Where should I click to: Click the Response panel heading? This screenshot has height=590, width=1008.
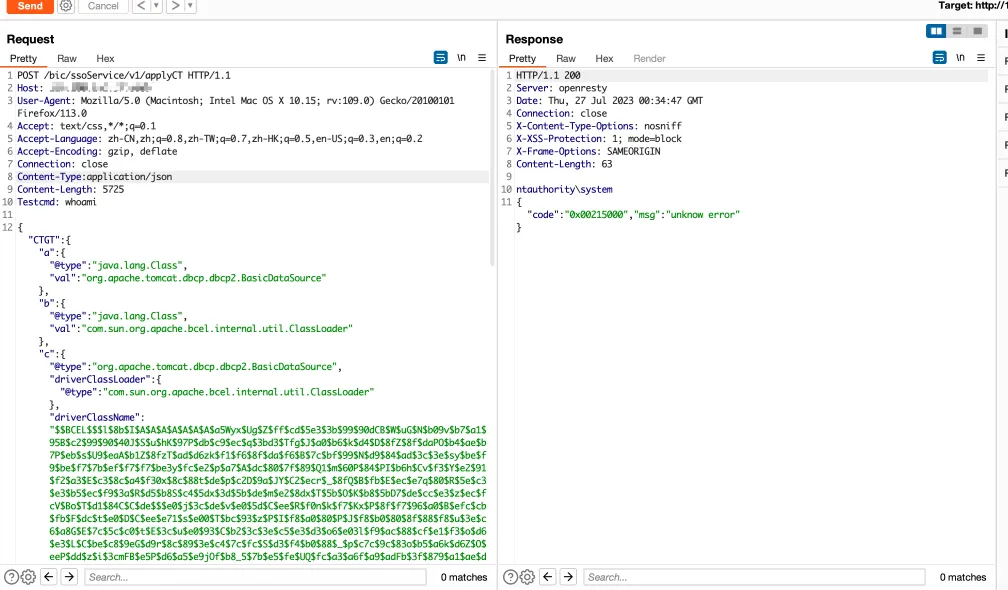click(x=534, y=39)
